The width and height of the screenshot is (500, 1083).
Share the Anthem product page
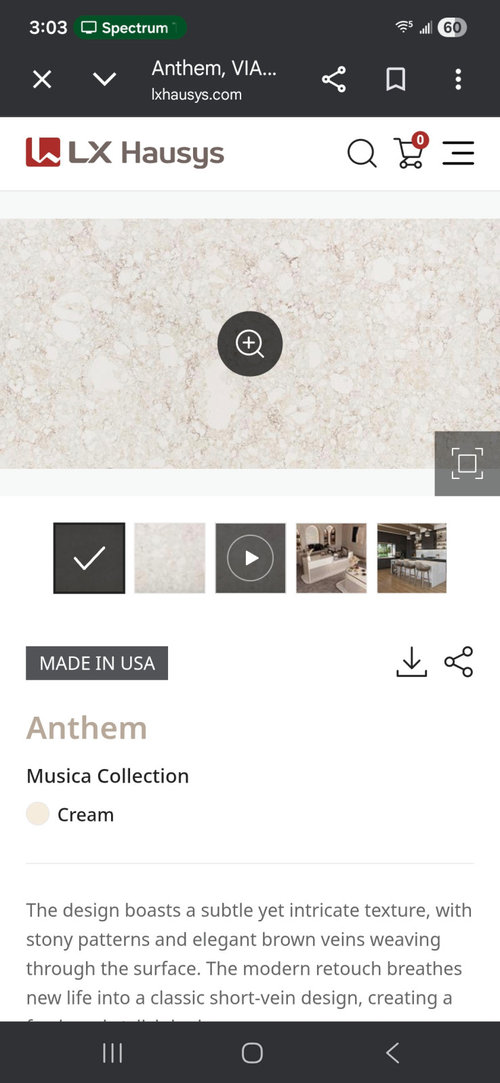pyautogui.click(x=459, y=662)
